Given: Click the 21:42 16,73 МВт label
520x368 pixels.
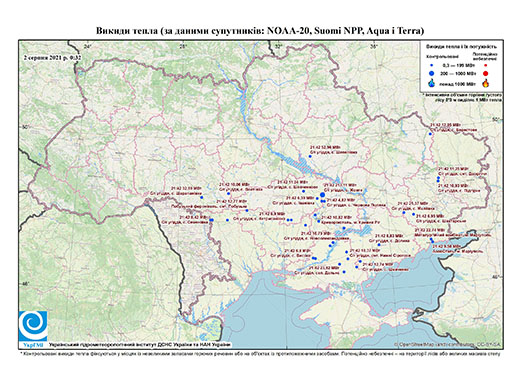Looking at the screenshot, I should [317, 233].
